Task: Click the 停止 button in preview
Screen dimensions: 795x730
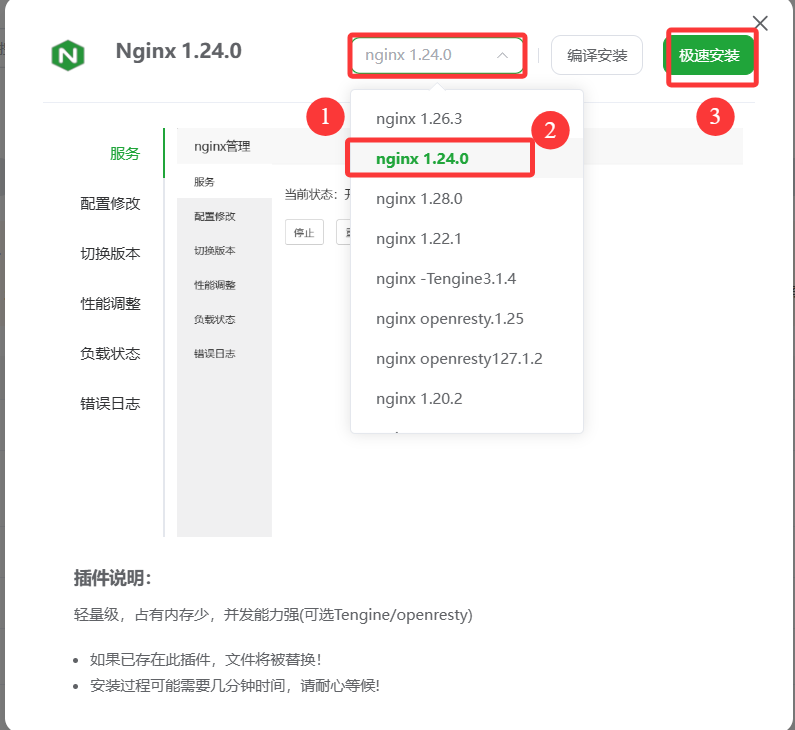Action: pyautogui.click(x=304, y=232)
